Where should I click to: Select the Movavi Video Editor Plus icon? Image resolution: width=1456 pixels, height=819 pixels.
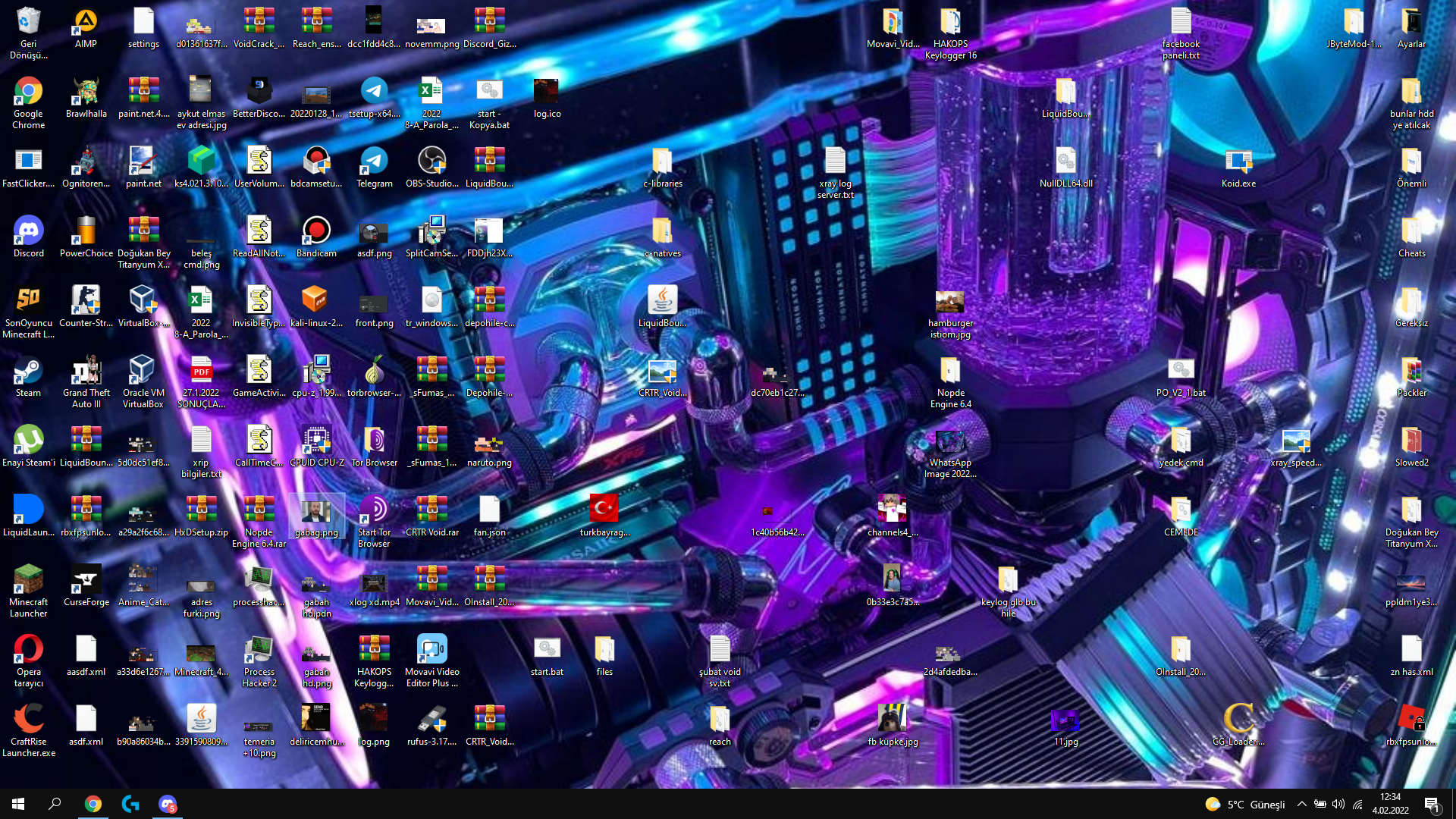[x=431, y=650]
